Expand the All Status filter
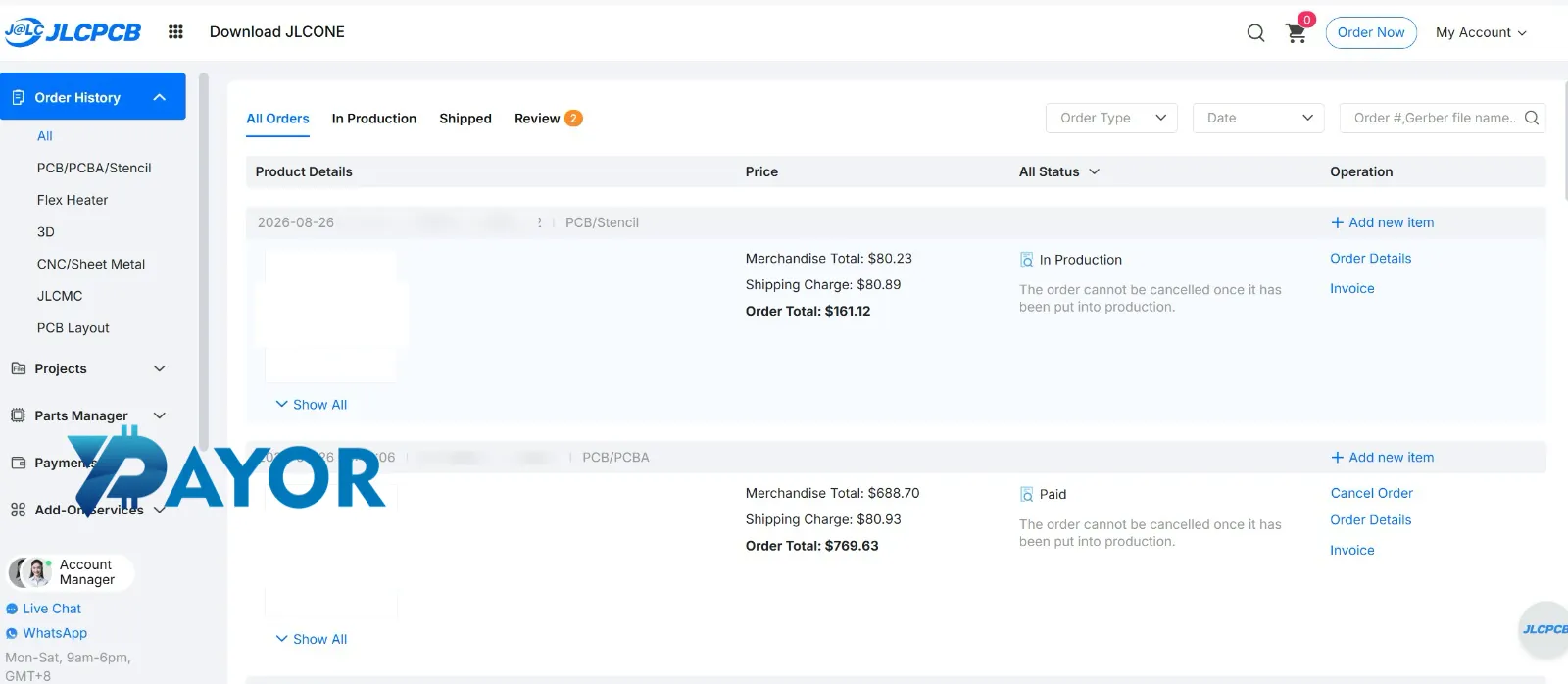The height and width of the screenshot is (684, 1568). (x=1059, y=171)
